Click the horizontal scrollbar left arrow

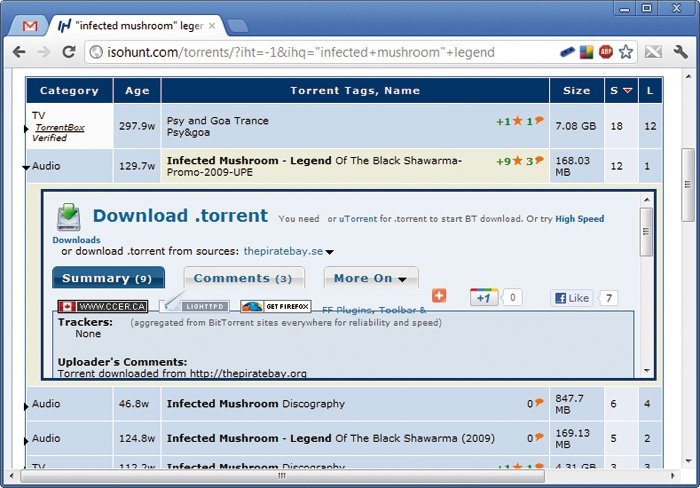(12, 476)
